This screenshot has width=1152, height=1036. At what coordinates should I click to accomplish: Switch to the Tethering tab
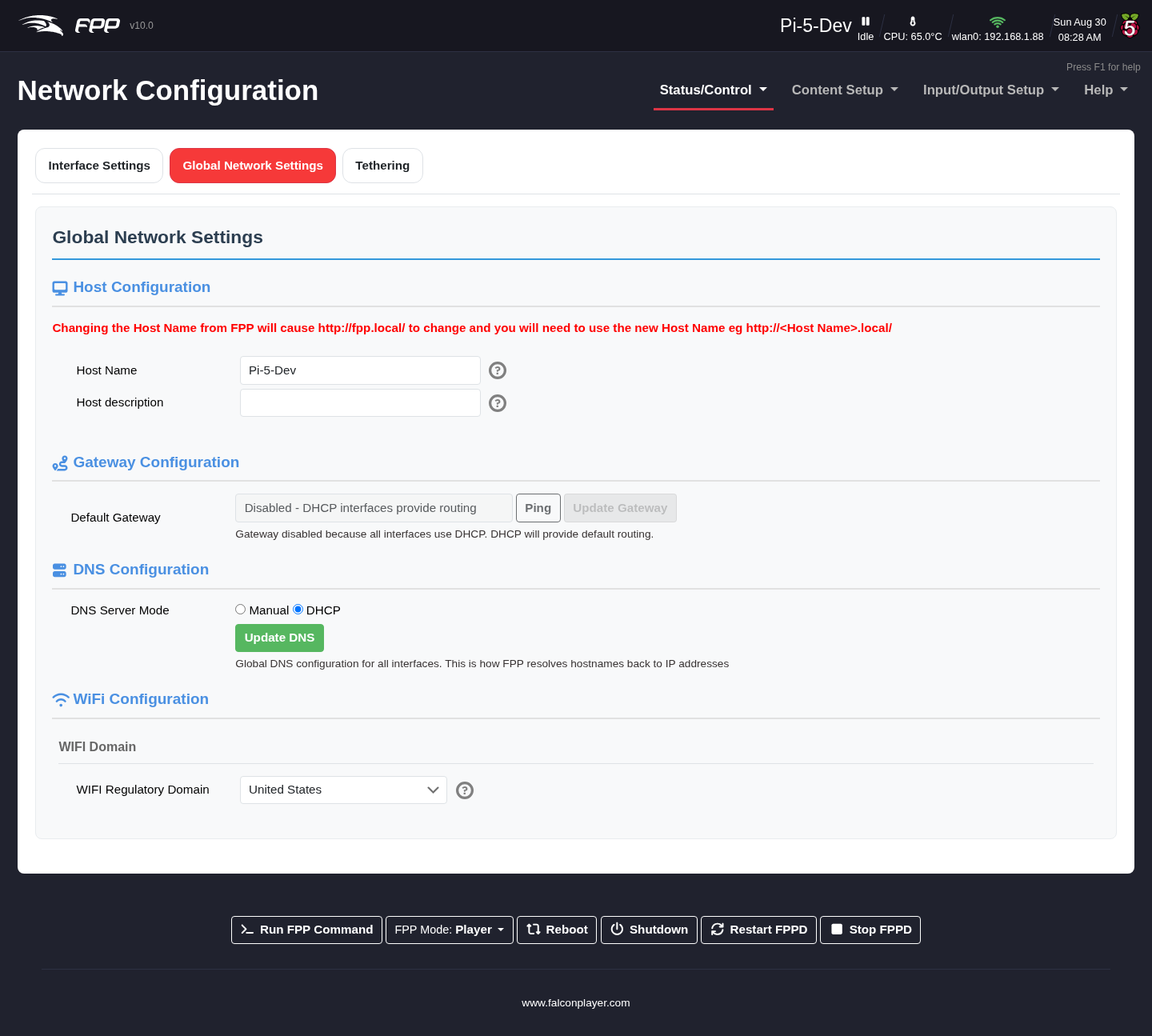pos(382,166)
